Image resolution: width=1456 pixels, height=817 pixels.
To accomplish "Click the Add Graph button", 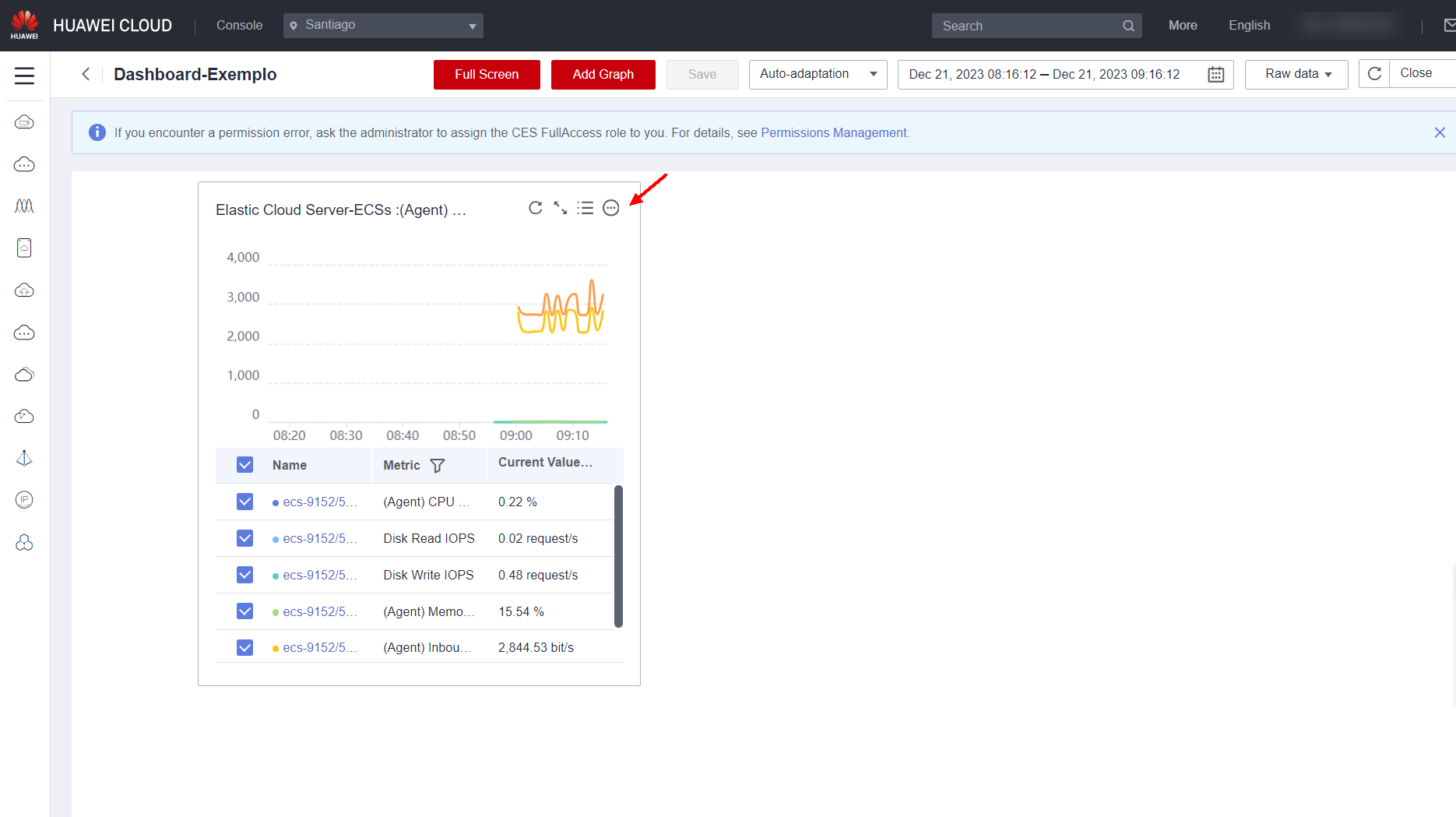I will click(603, 75).
